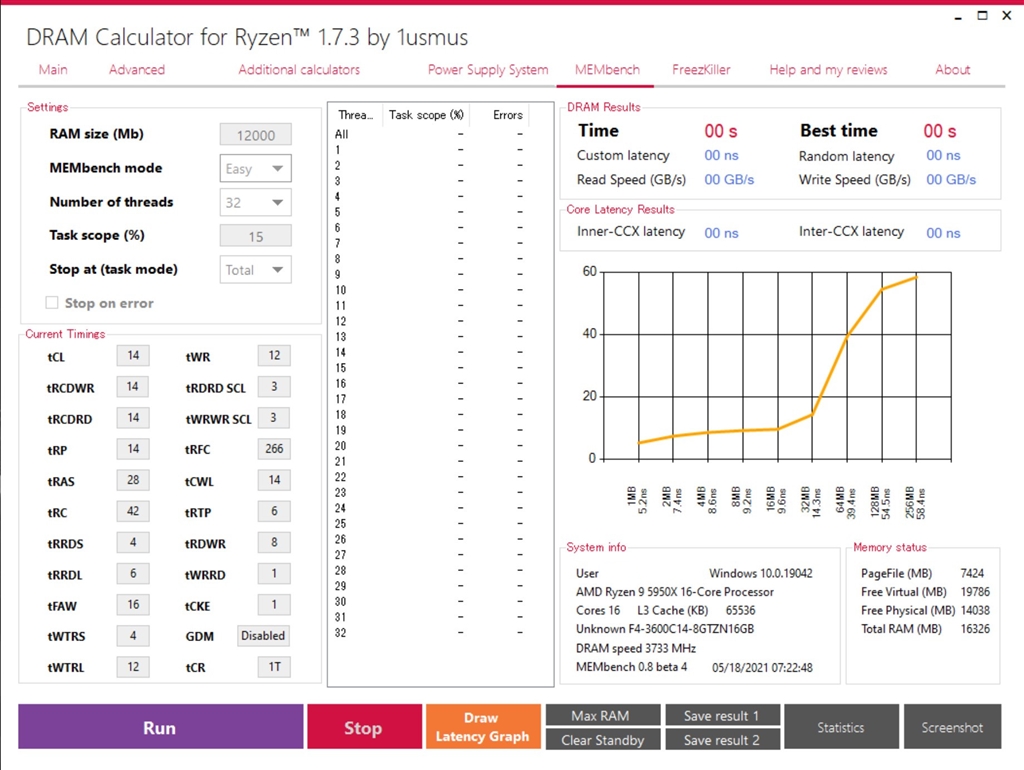Image resolution: width=1024 pixels, height=770 pixels.
Task: Click the tRC value 42 field
Action: pyautogui.click(x=133, y=511)
